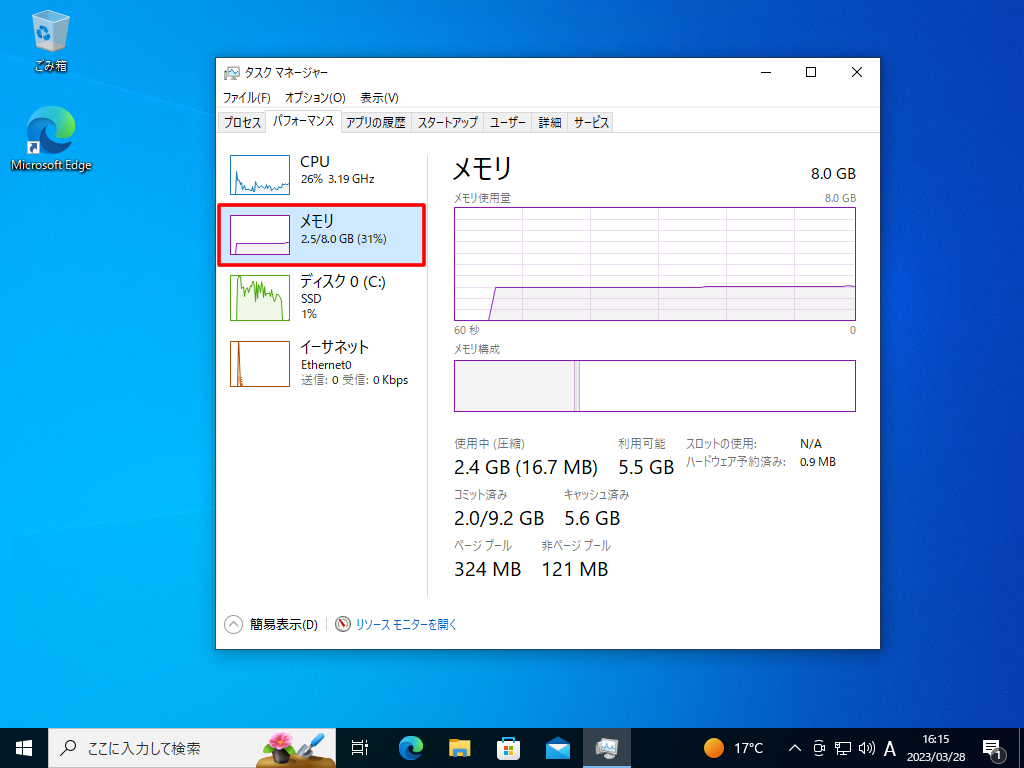Screen dimensions: 1024x768
Task: Switch to the アプリの履歴 tab
Action: click(376, 122)
